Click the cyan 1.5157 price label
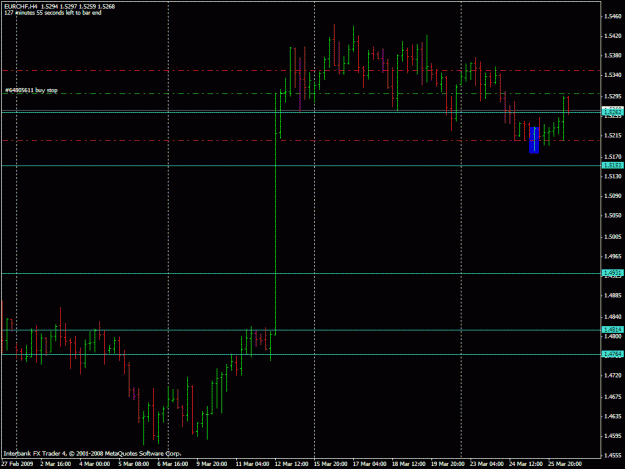This screenshot has width=625, height=469. (612, 165)
